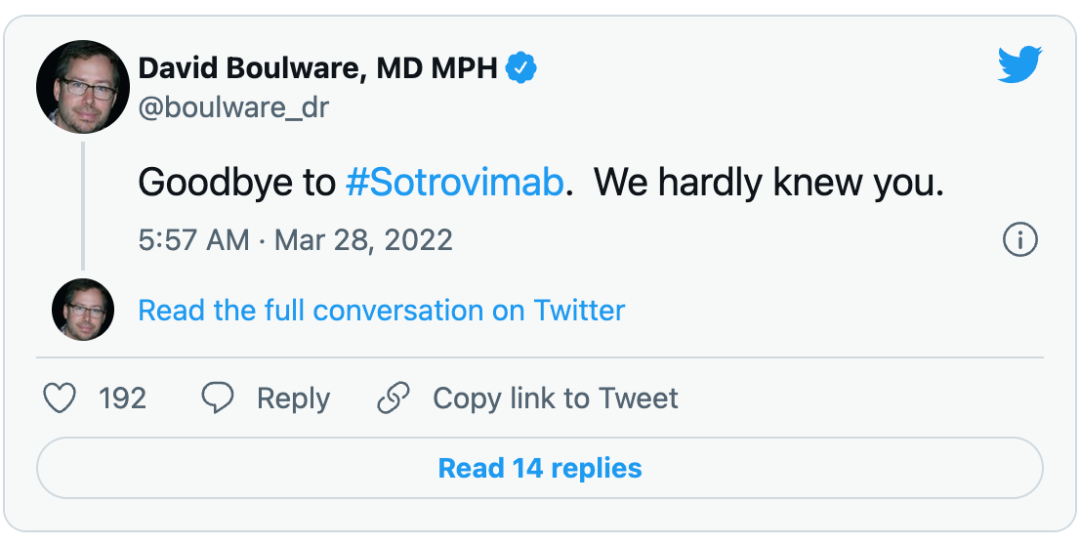Click the 192 likes count
Screen dimensions: 1080x545
tap(123, 398)
